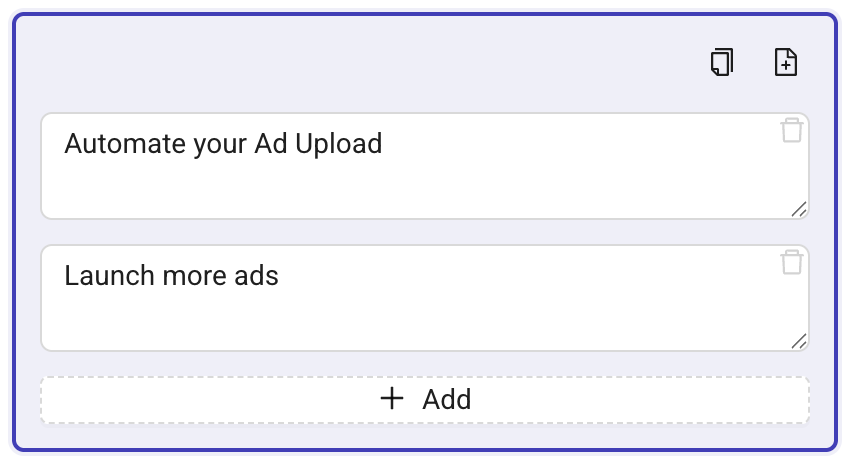This screenshot has height=470, width=862.
Task: Click the word "Upload" in first textarea
Action: [x=341, y=144]
